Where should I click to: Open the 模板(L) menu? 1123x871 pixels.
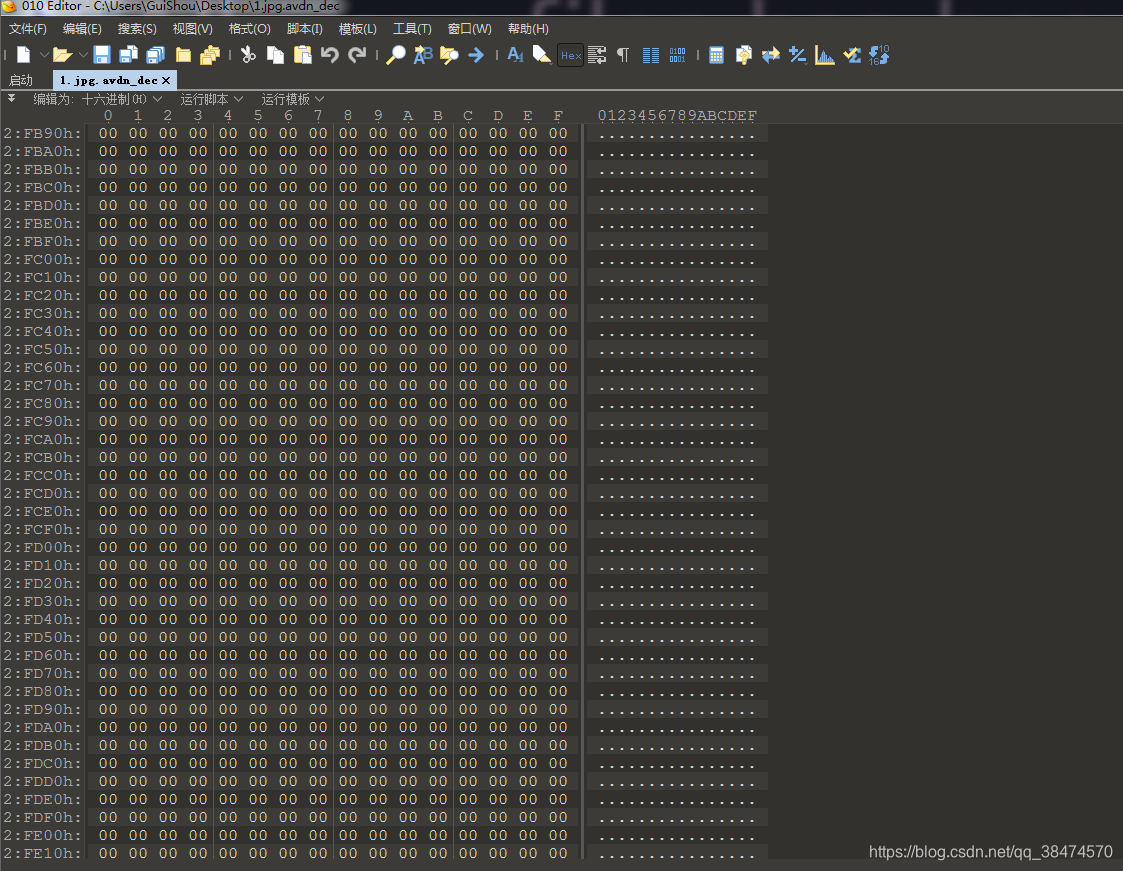(x=357, y=29)
